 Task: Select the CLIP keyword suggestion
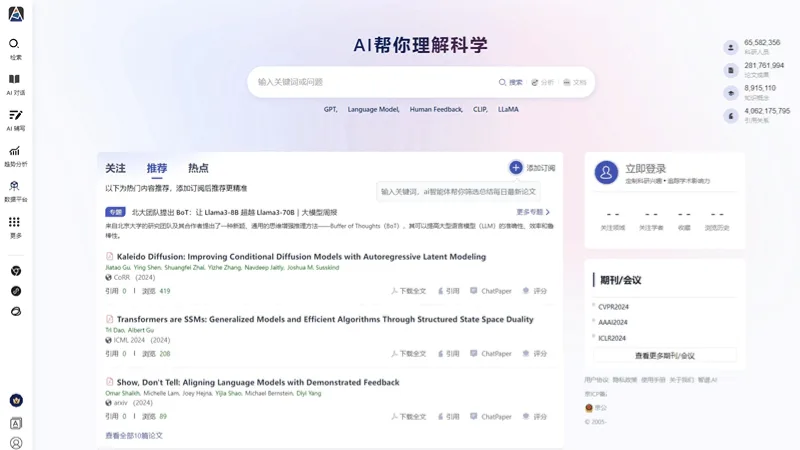point(480,109)
